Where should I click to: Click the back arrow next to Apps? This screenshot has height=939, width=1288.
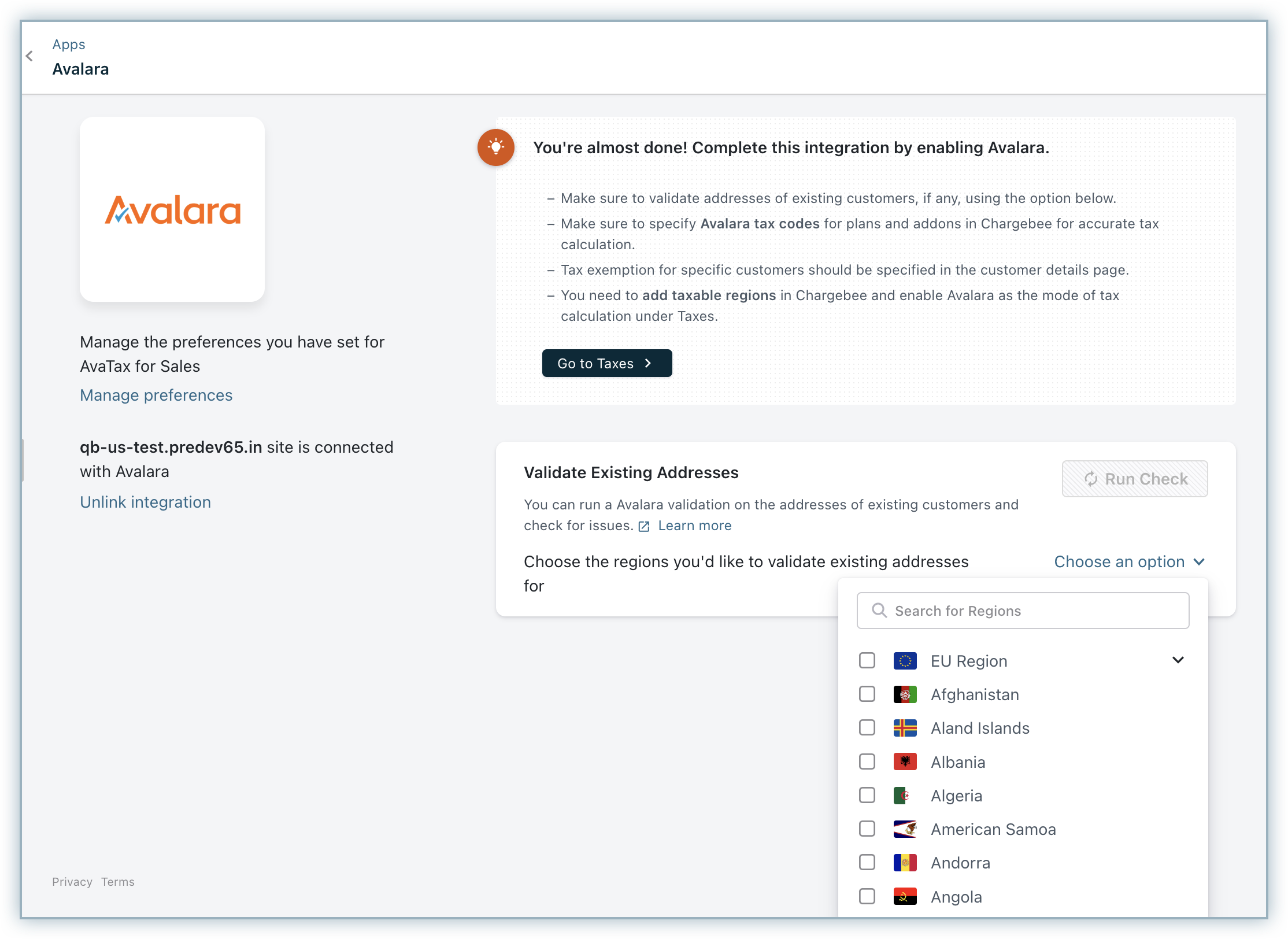29,56
